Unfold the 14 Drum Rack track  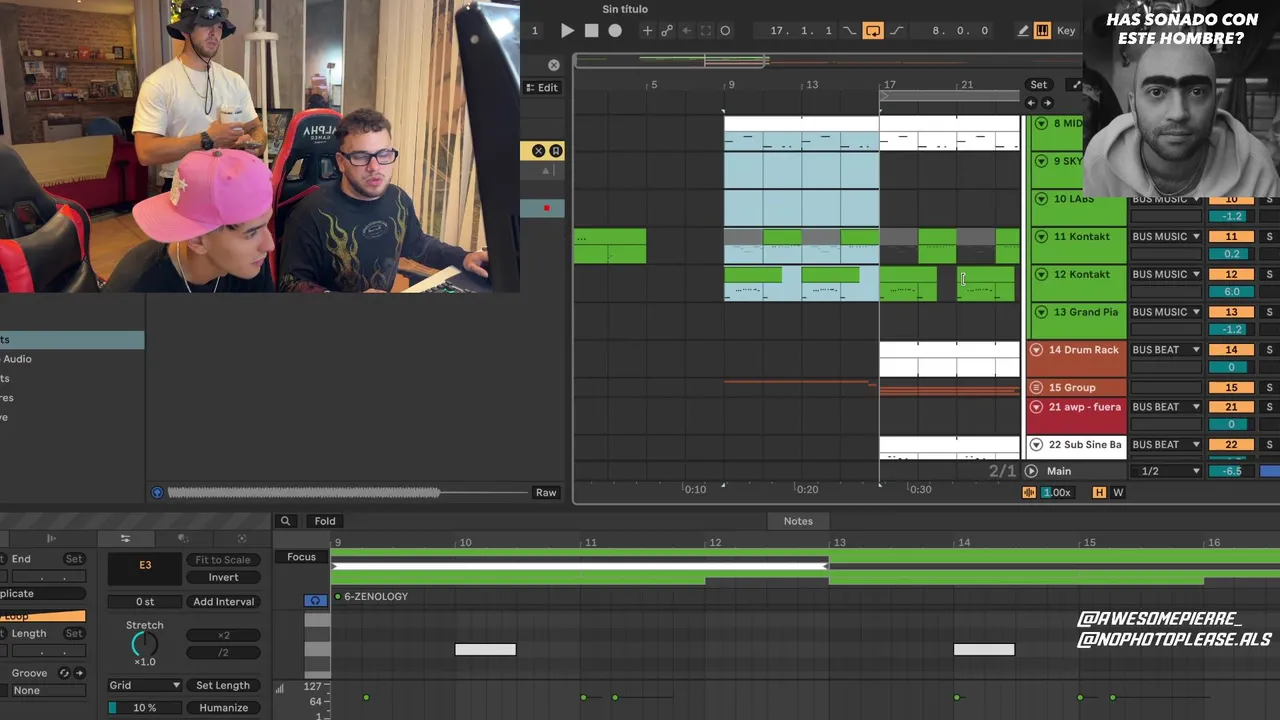tap(1036, 350)
